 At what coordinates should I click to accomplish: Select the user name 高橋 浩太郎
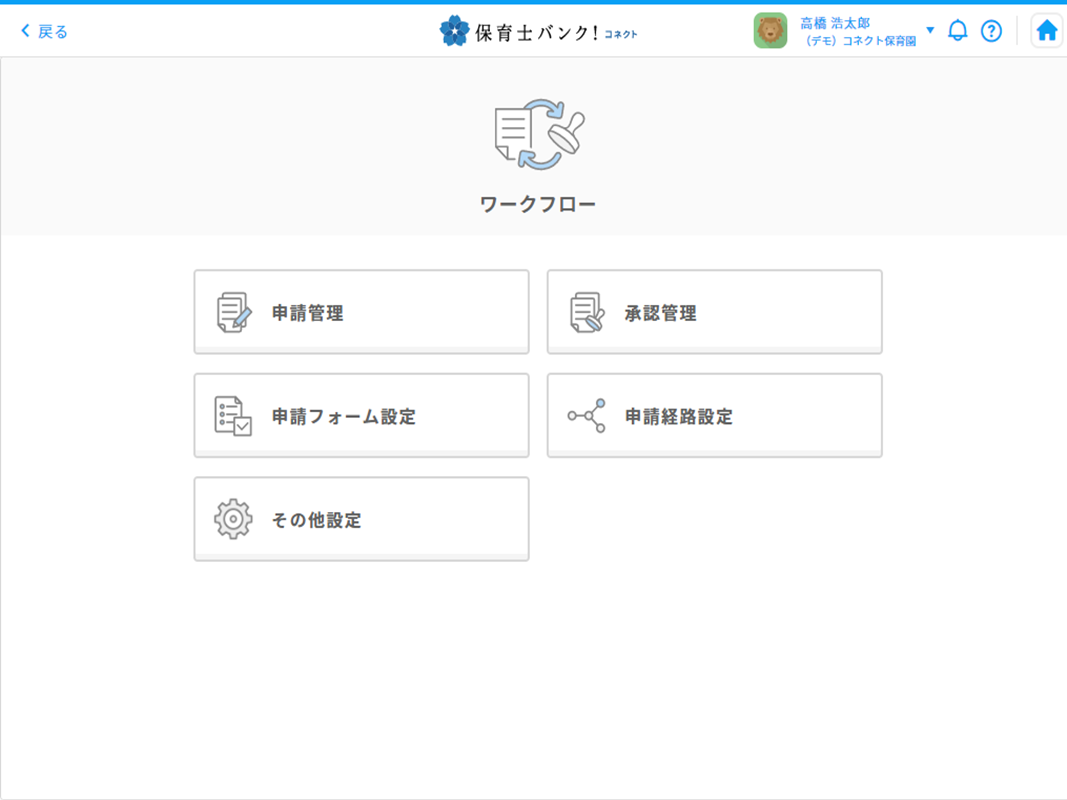pos(835,22)
